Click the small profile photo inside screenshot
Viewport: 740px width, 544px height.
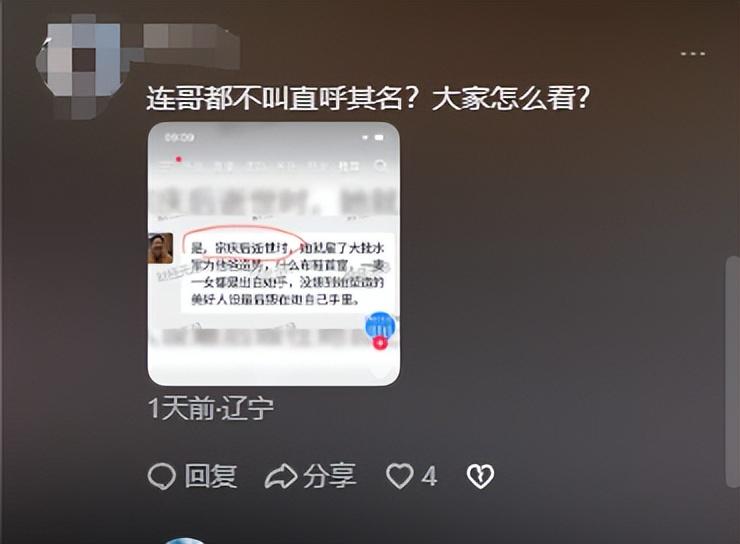point(160,248)
